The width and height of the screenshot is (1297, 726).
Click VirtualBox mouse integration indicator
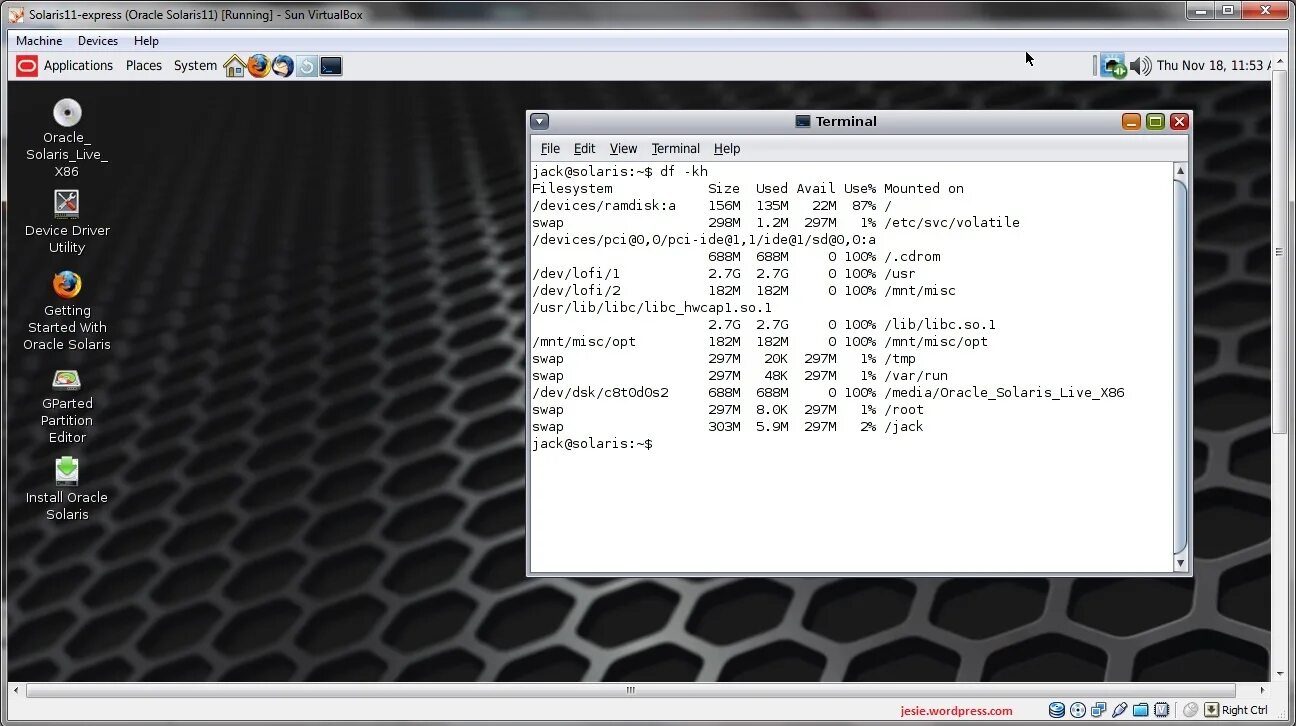[x=1190, y=710]
